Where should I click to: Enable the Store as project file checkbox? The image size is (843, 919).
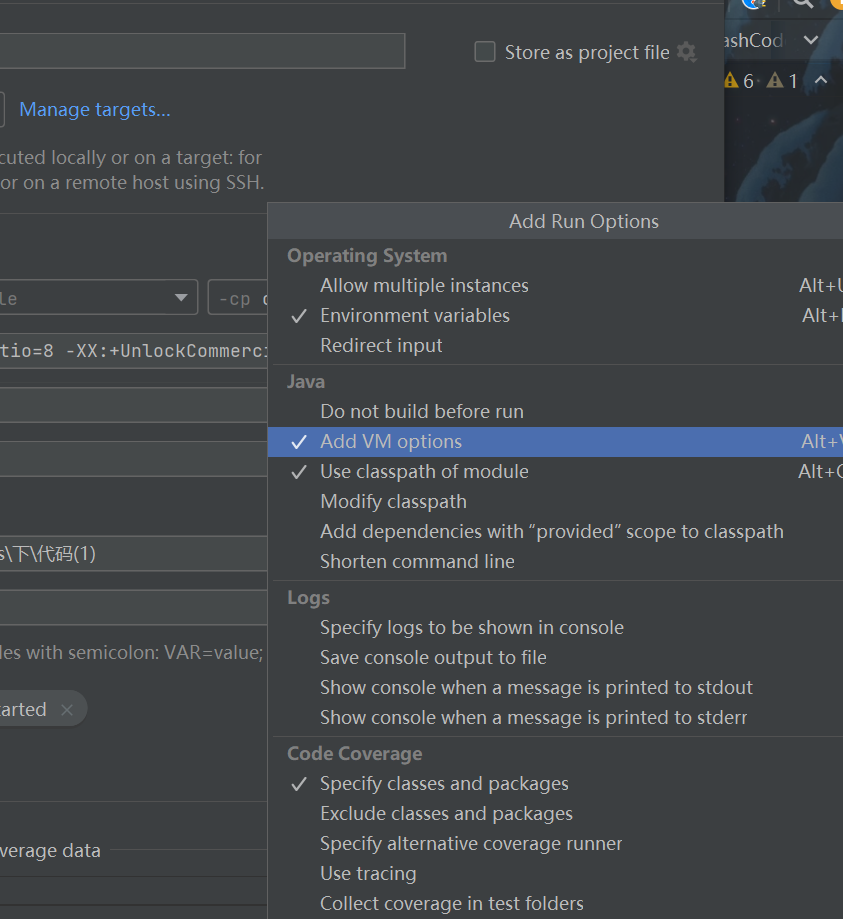click(485, 52)
